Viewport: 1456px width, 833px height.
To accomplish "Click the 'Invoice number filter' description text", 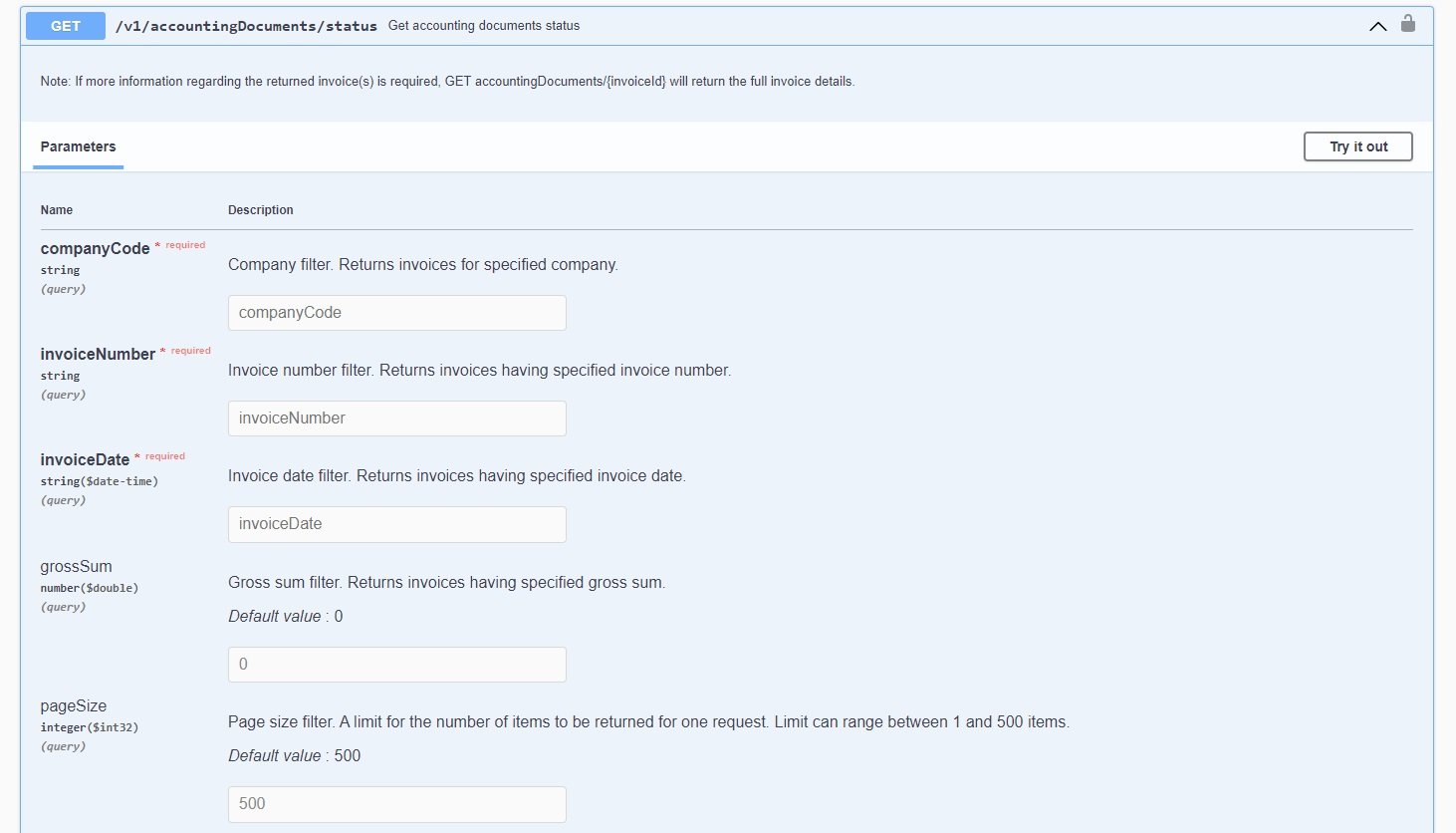I will tap(479, 371).
